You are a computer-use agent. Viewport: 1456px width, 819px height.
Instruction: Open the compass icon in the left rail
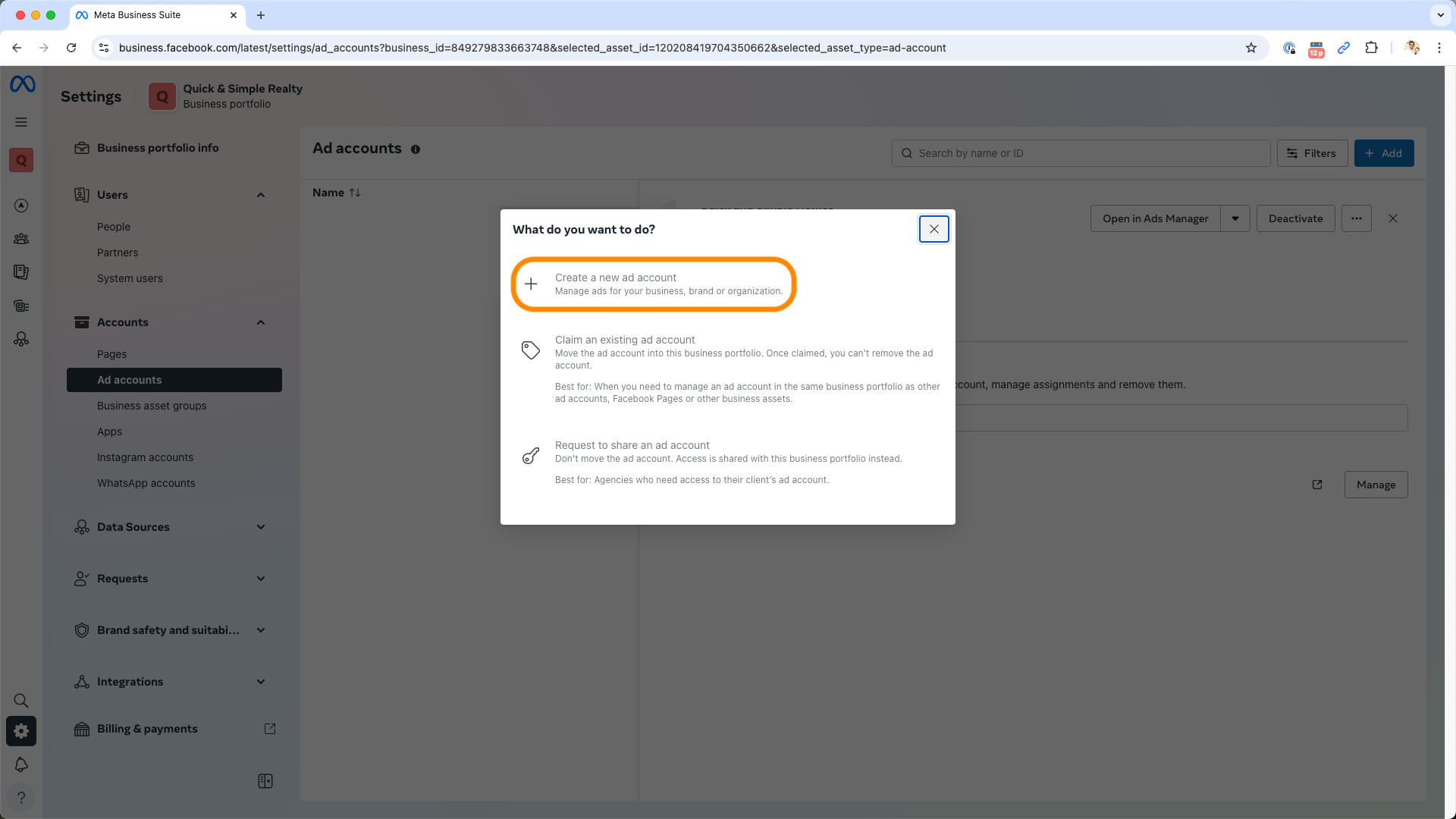(x=21, y=206)
